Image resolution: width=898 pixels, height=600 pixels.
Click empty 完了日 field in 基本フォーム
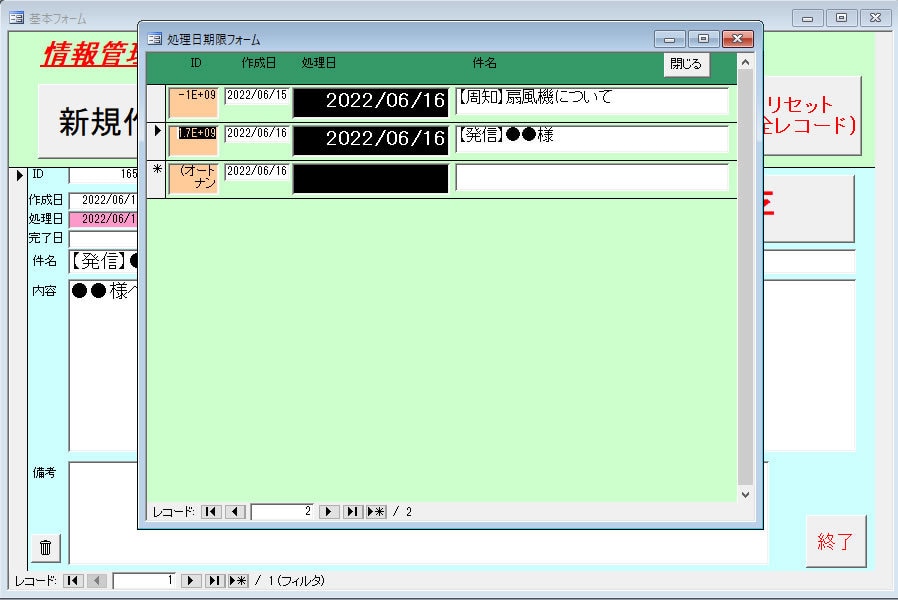pos(103,238)
